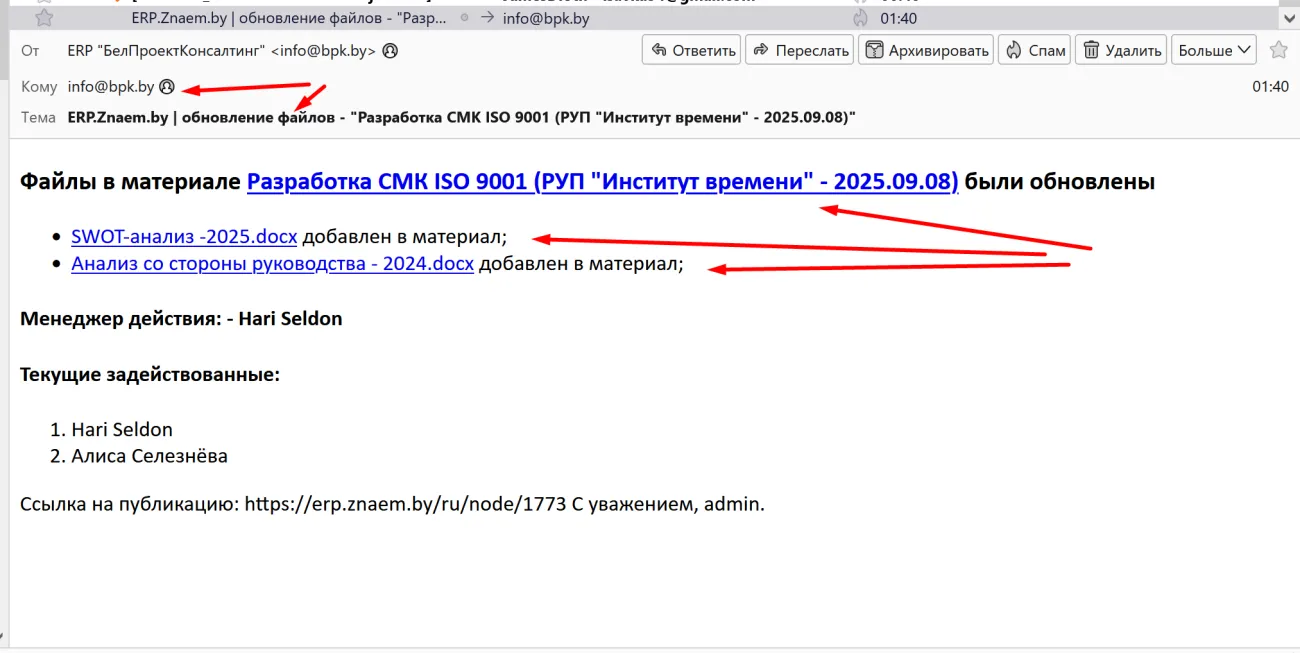
Task: Star the open message in header
Action: click(1278, 50)
